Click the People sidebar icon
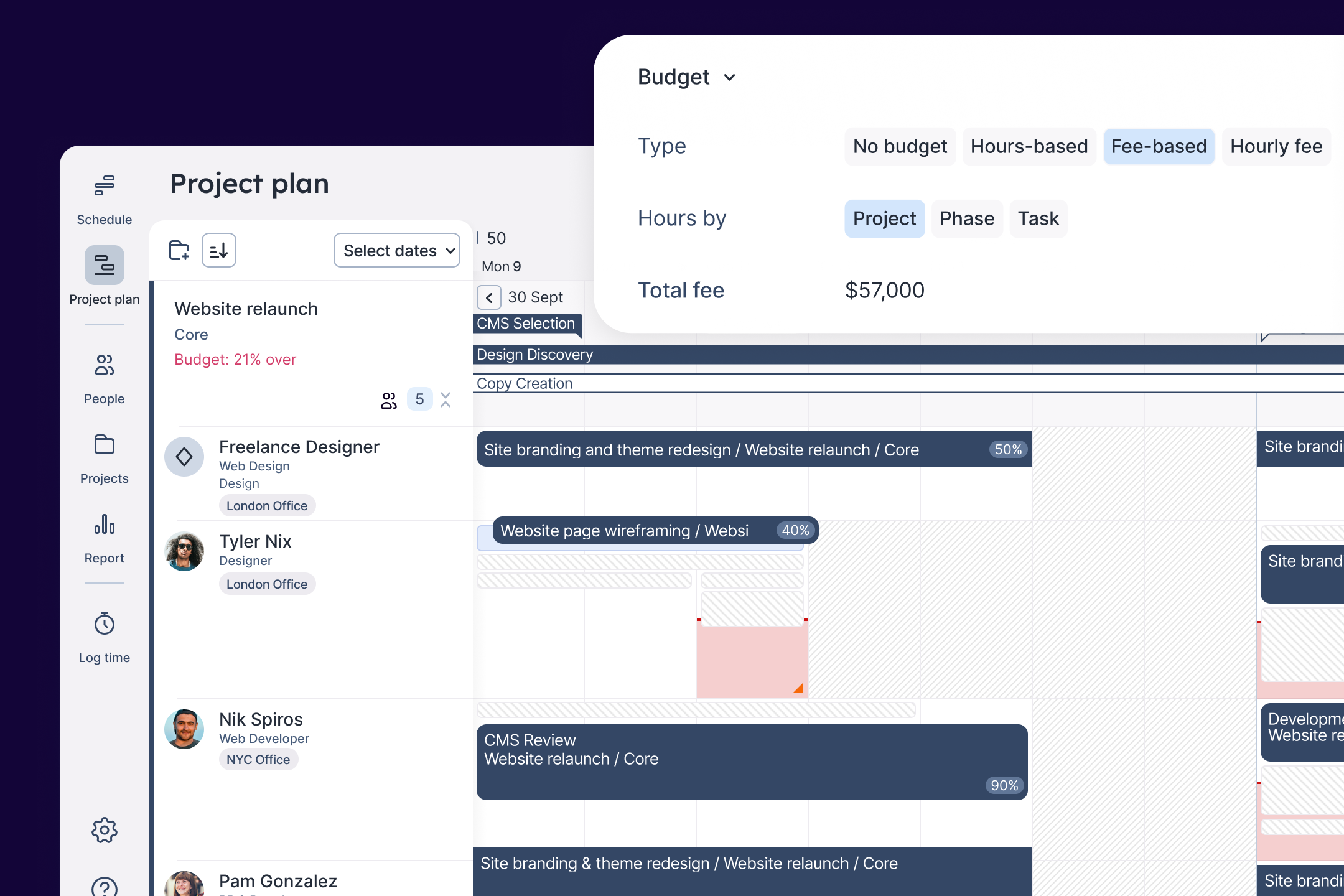 [x=104, y=365]
